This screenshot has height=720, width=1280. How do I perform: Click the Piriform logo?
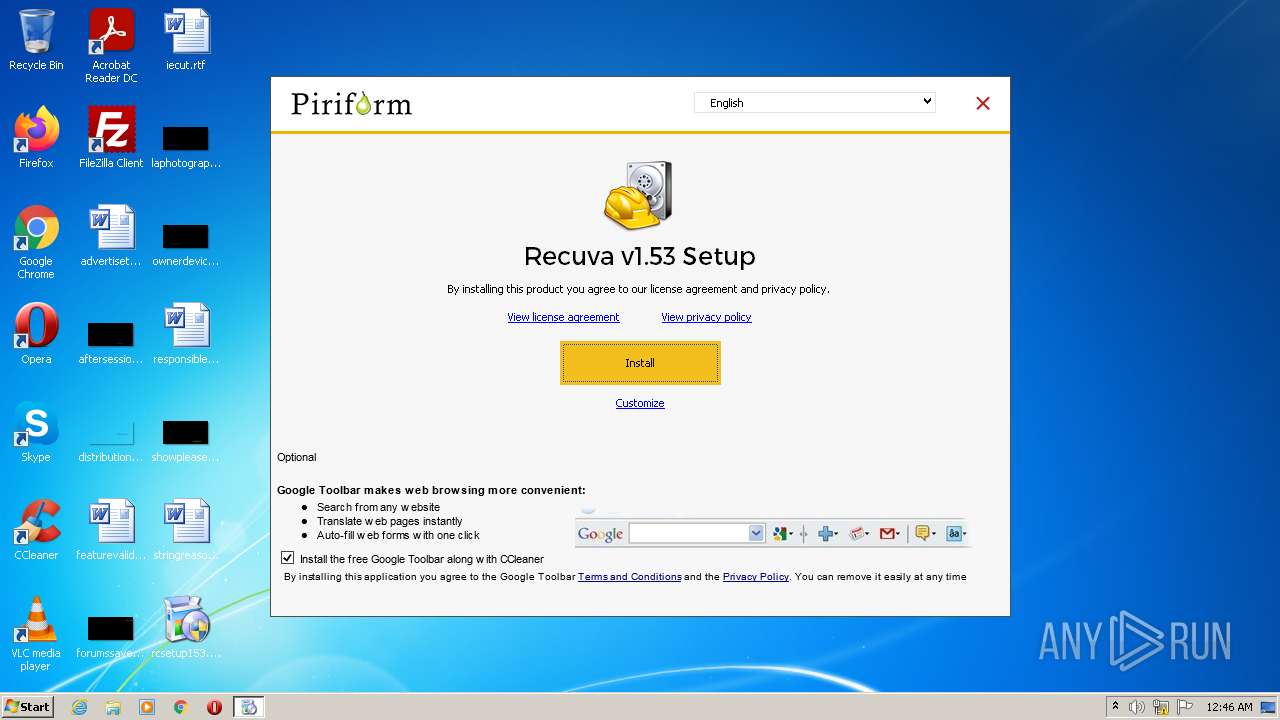pos(351,104)
